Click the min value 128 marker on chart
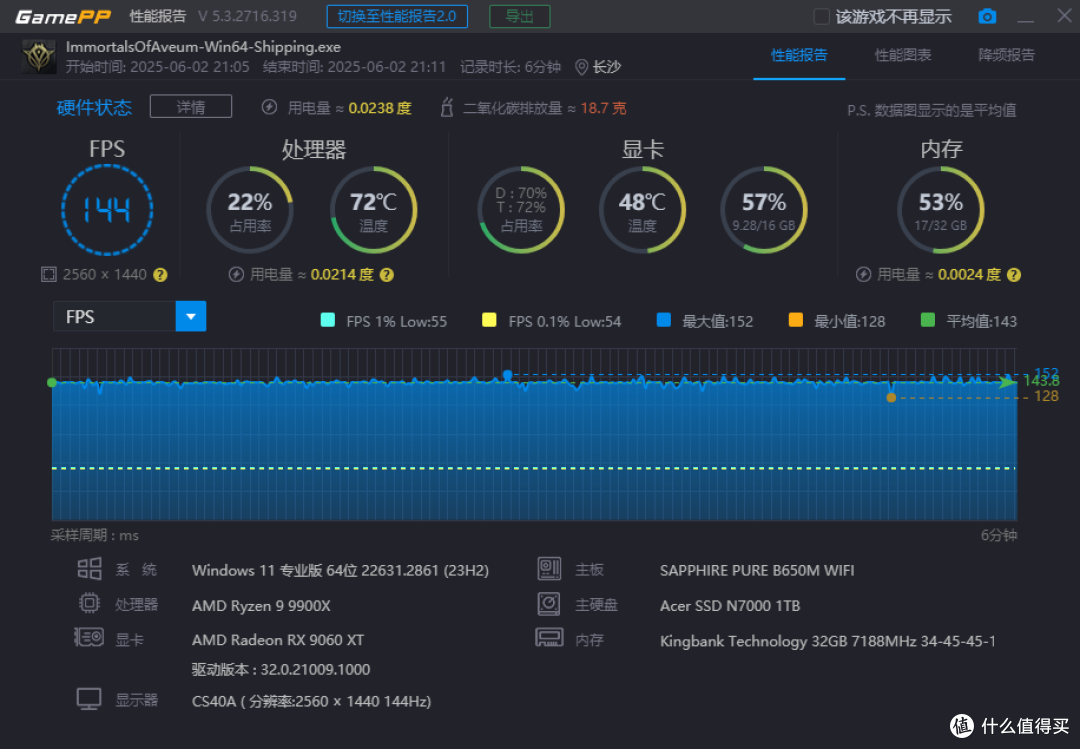The width and height of the screenshot is (1080, 749). pyautogui.click(x=891, y=398)
